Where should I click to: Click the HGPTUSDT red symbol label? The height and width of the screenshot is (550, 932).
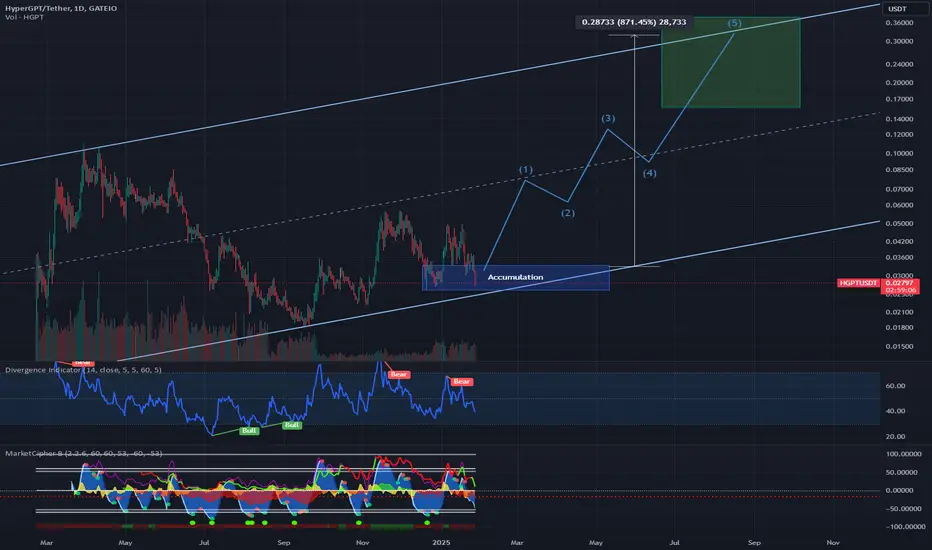point(858,283)
